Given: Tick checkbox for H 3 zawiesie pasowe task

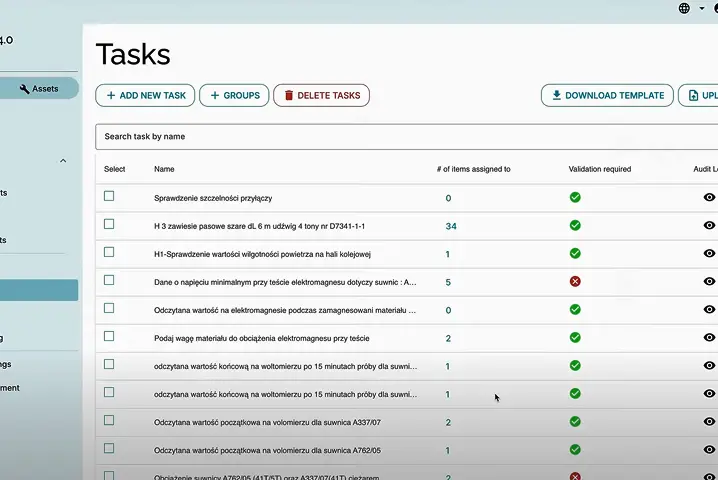Looking at the screenshot, I should (x=109, y=225).
